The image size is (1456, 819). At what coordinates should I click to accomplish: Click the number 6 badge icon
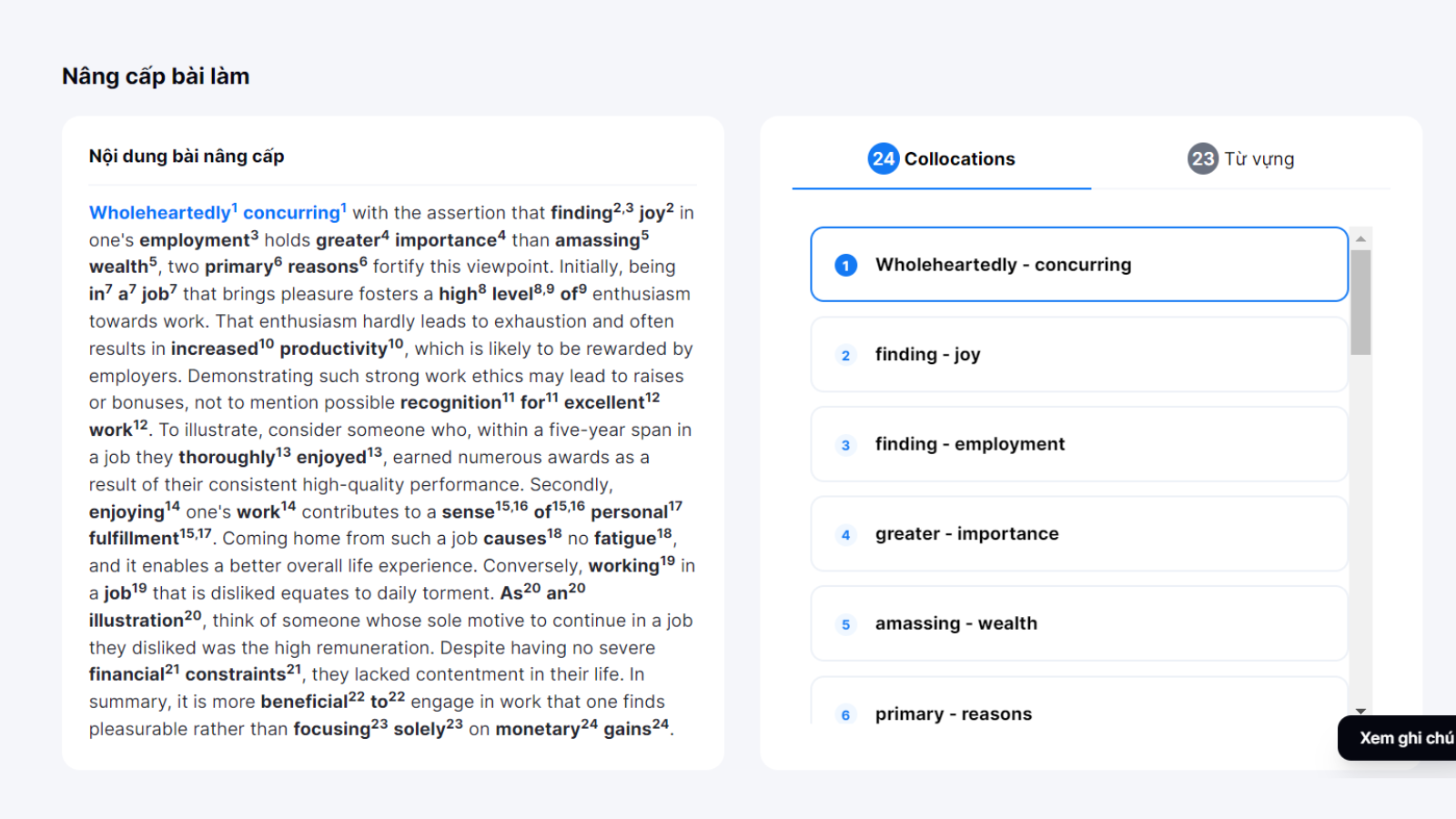pos(845,714)
